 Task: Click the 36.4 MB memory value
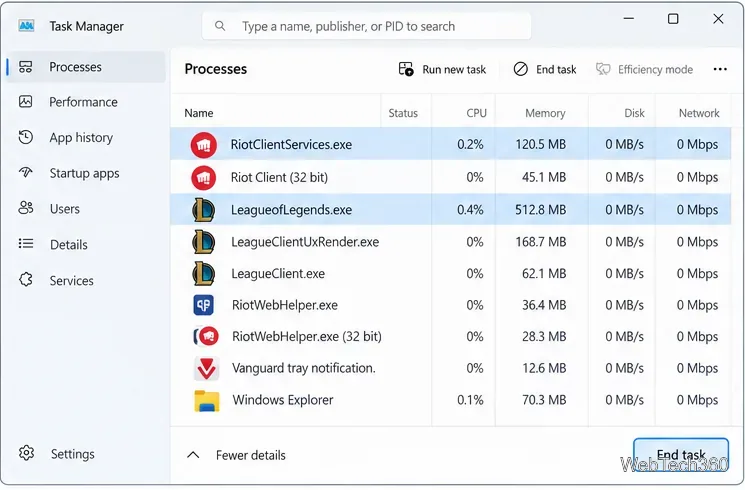point(544,305)
